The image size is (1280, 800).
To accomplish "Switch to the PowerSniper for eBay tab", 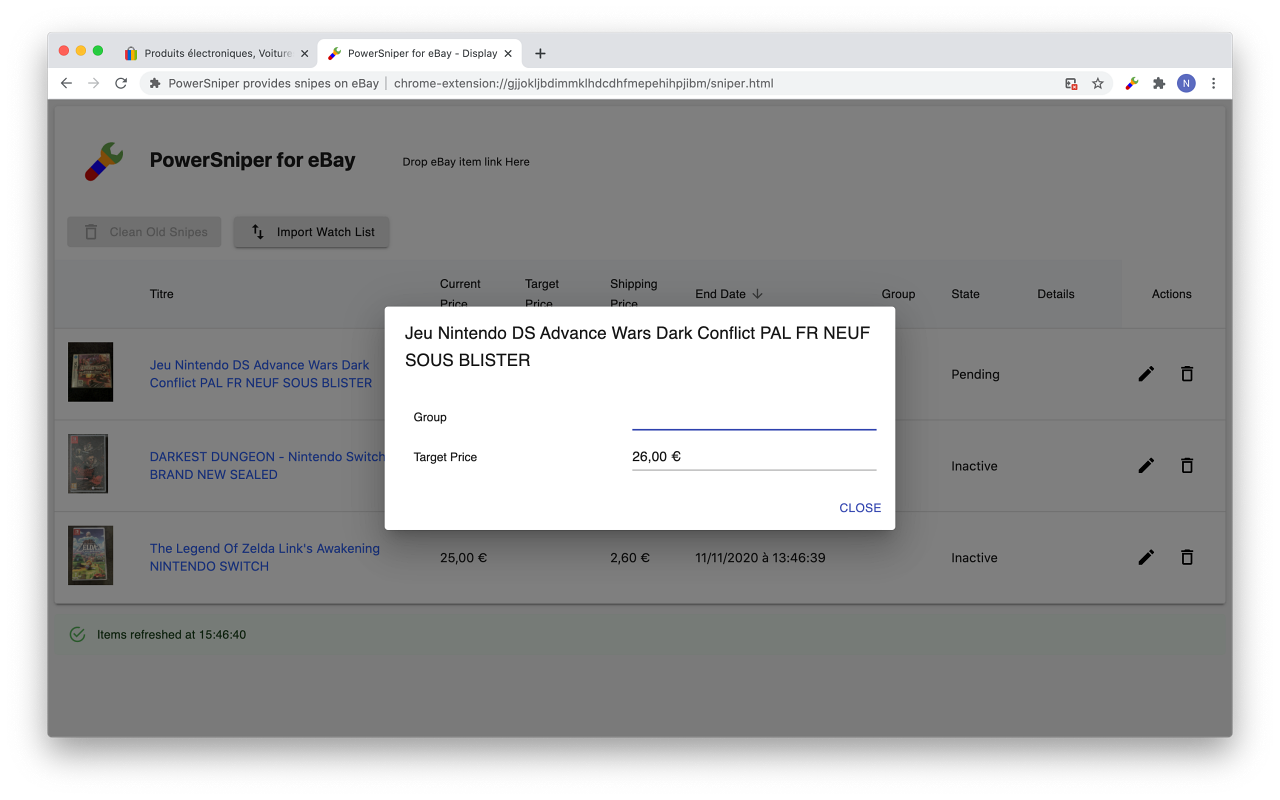I will tap(420, 53).
